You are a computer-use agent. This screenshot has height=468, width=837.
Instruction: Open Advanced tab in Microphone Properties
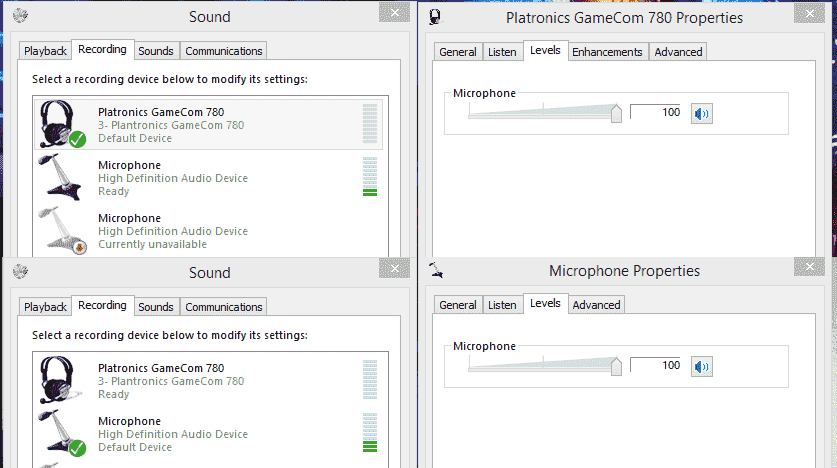click(597, 305)
